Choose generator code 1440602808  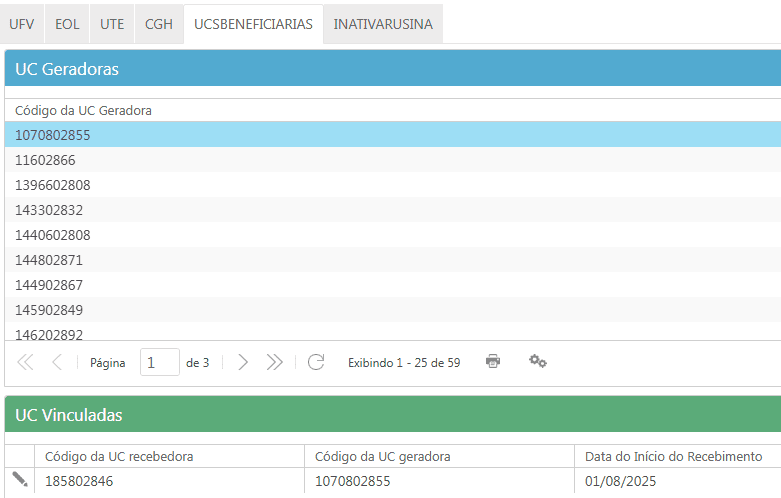pyautogui.click(x=52, y=235)
